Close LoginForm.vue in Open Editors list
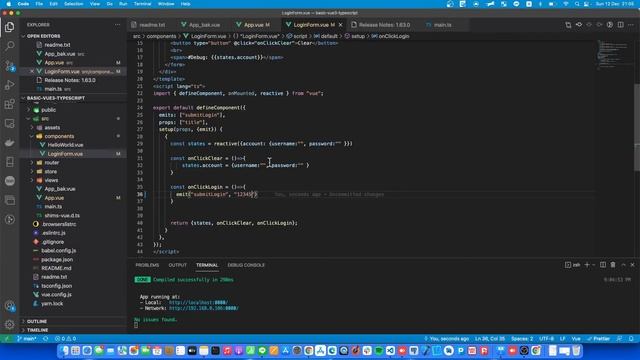This screenshot has height=360, width=640. point(32,71)
